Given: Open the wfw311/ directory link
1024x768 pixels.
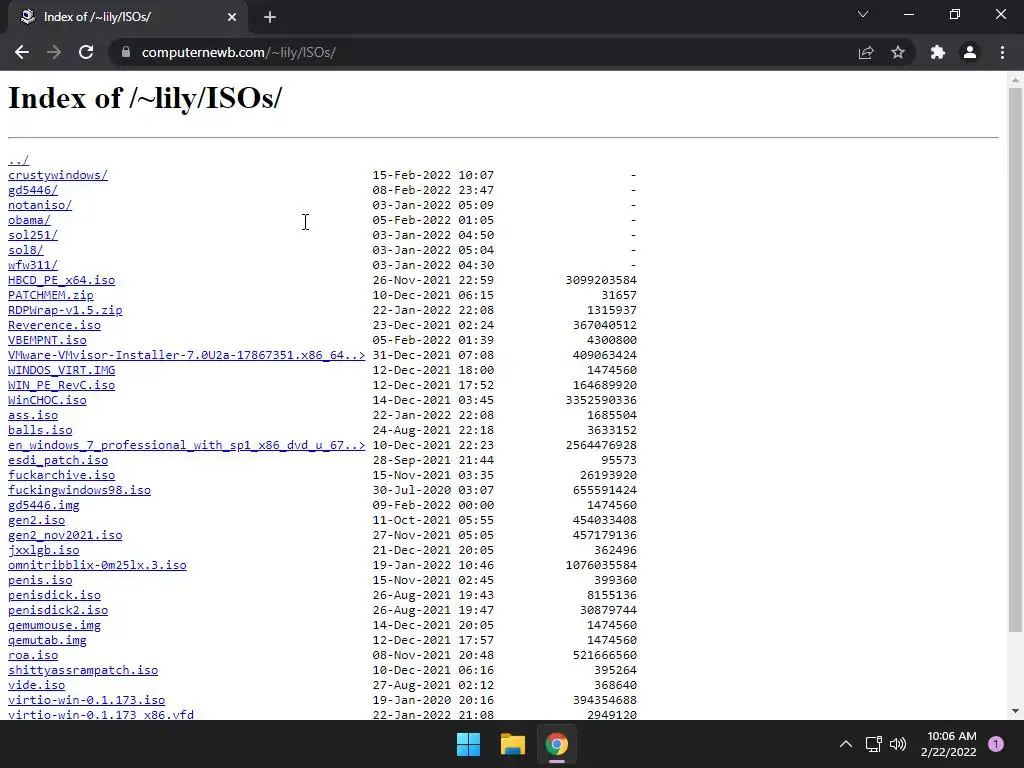Looking at the screenshot, I should (x=33, y=265).
